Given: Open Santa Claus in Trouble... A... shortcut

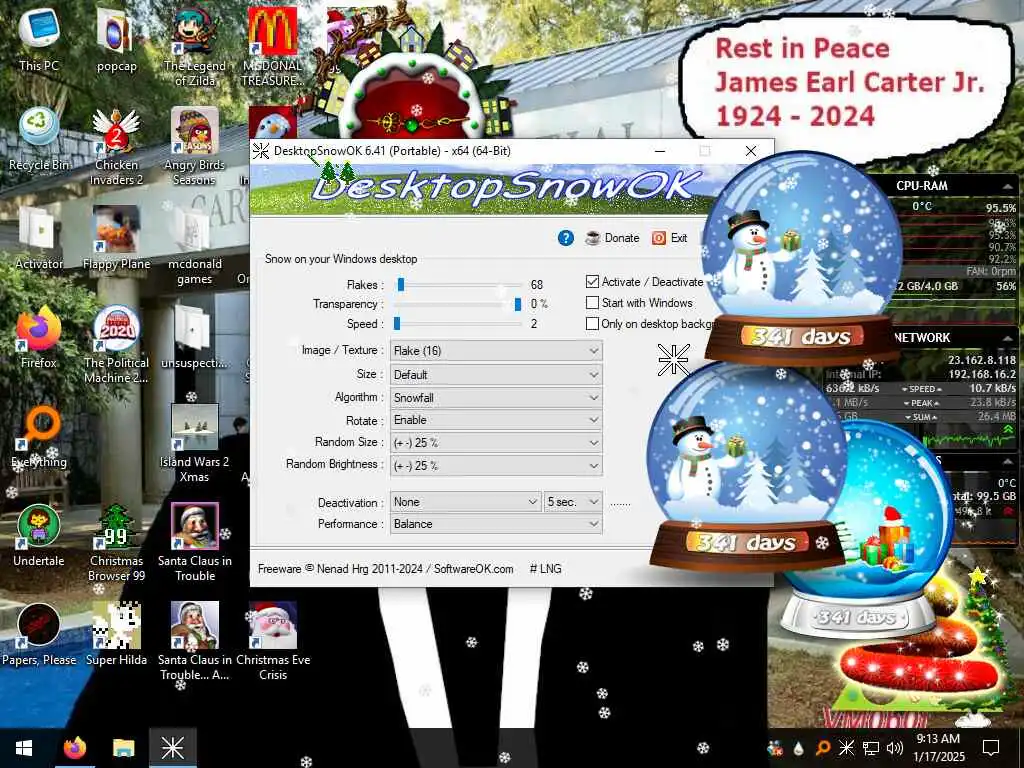Looking at the screenshot, I should pyautogui.click(x=195, y=643).
